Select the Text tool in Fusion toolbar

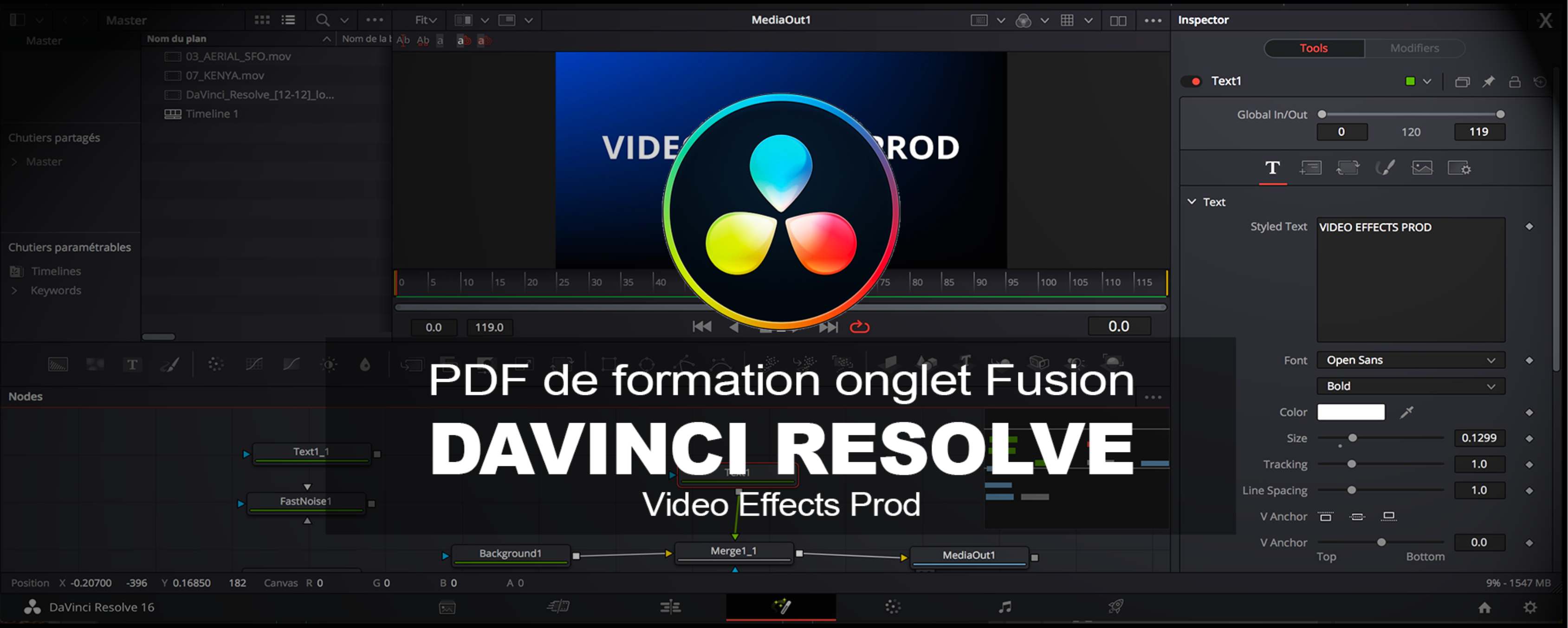tap(131, 365)
